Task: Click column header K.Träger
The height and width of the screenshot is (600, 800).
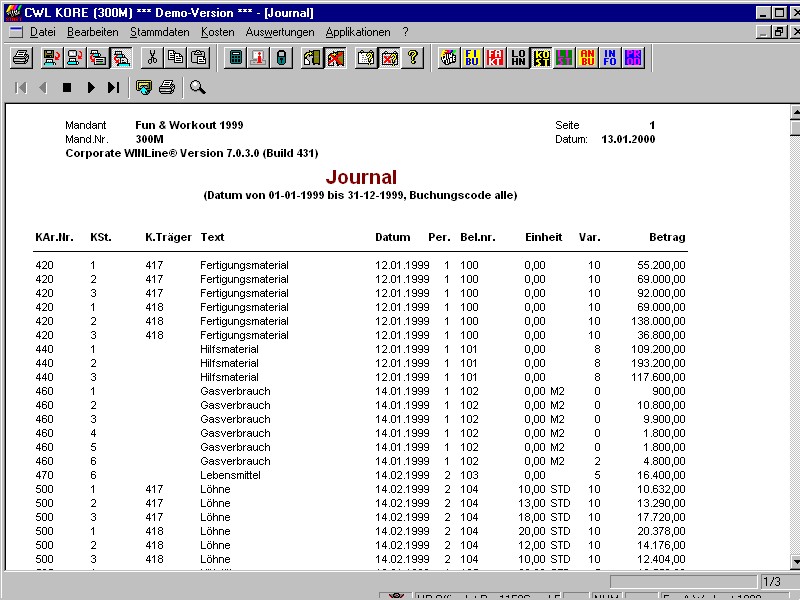Action: (168, 237)
